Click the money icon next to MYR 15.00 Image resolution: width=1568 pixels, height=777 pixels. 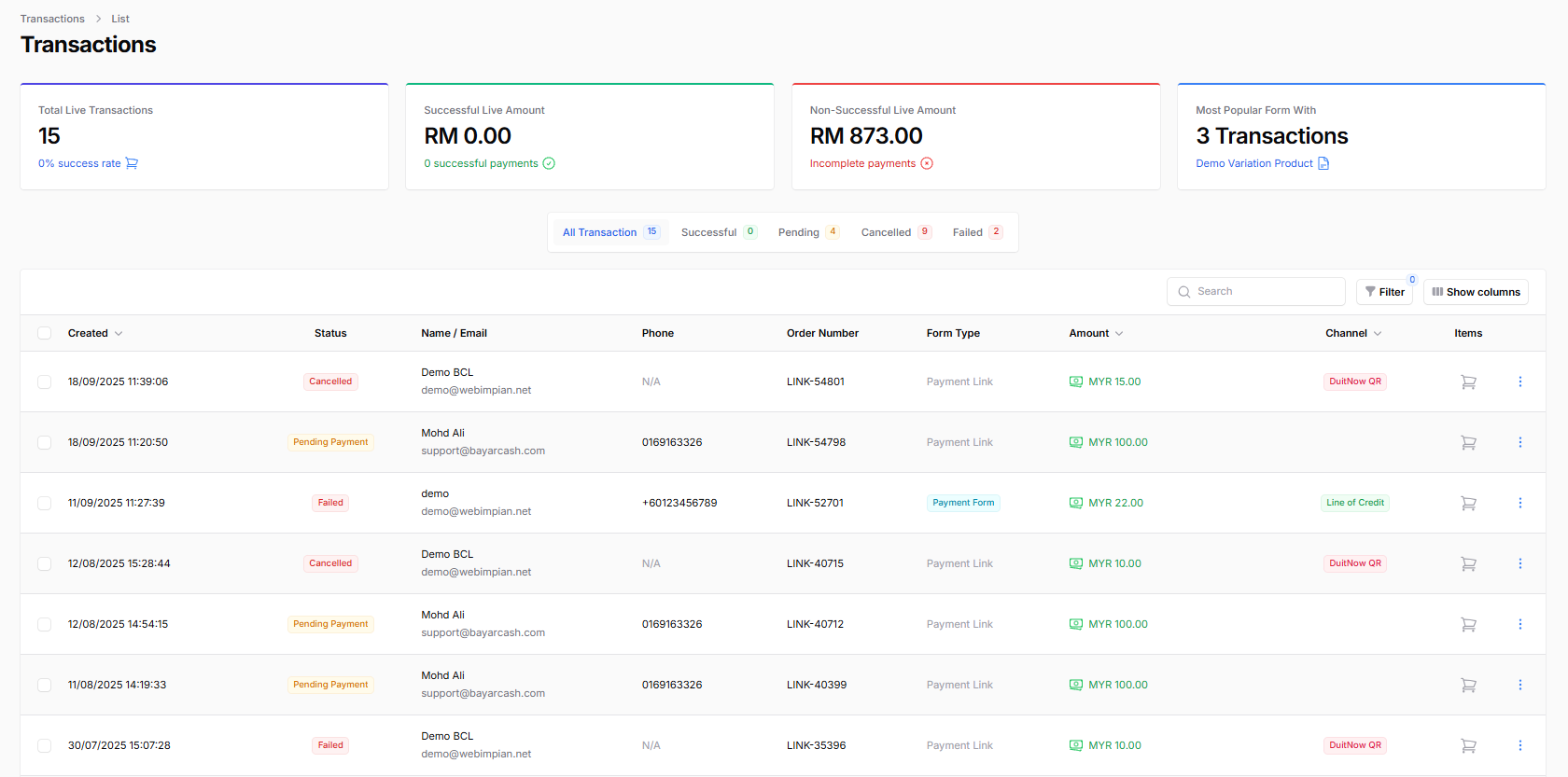tap(1076, 382)
